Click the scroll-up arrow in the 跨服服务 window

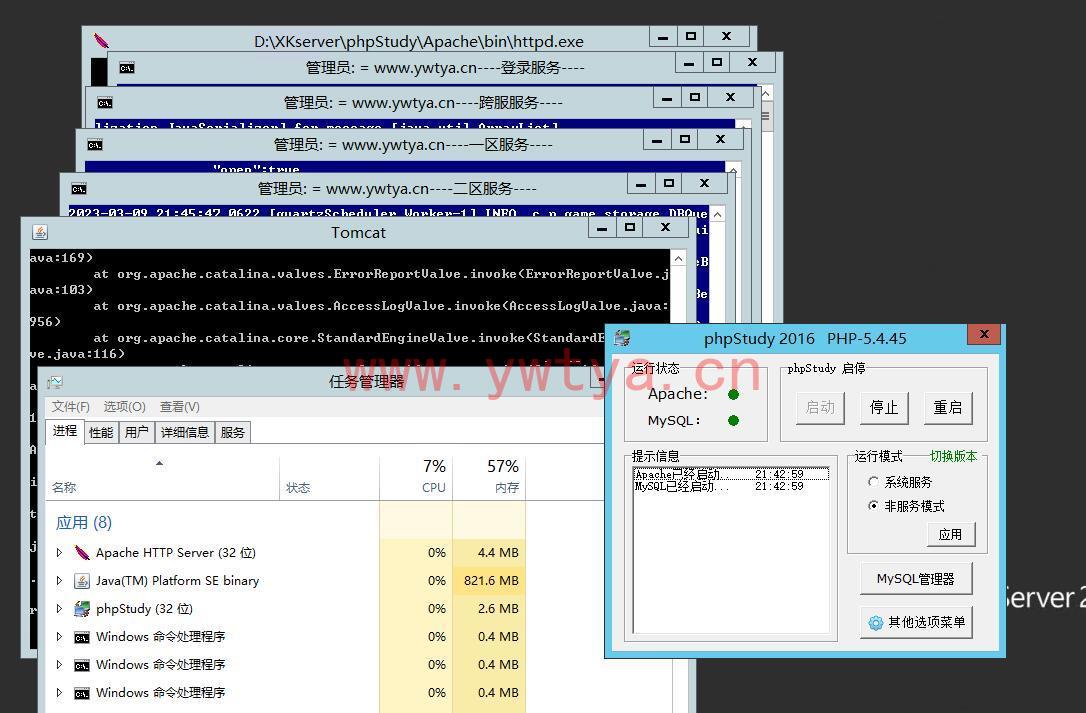point(744,126)
